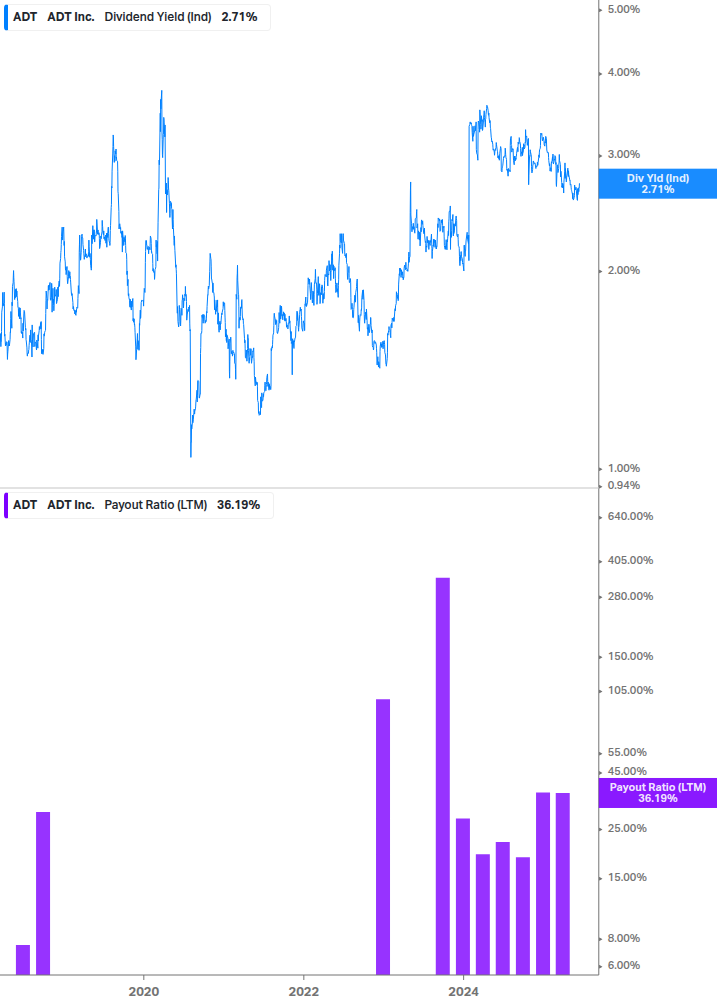Click the 6.00% label on the payout axis
The height and width of the screenshot is (1005, 717).
[623, 966]
